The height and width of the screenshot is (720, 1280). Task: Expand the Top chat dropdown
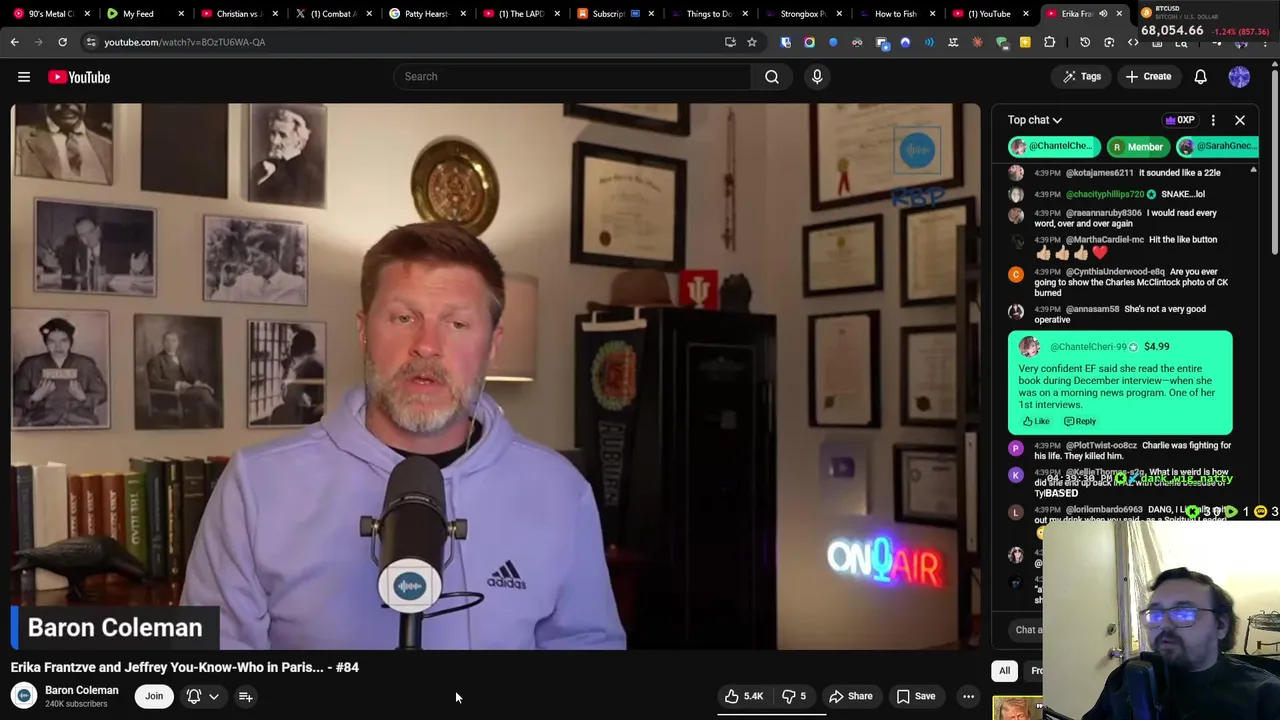tap(1035, 120)
